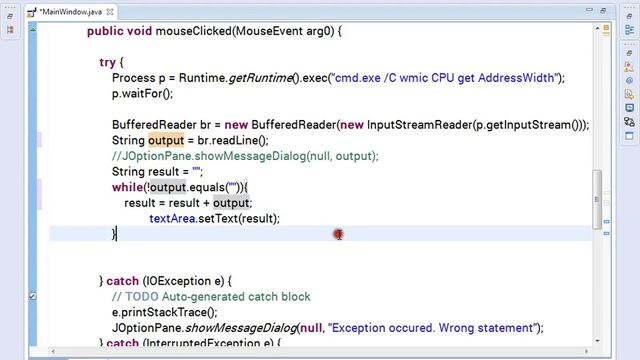Click the TODO Auto-generated comment
Screen dimensions: 640x360
click(211, 297)
